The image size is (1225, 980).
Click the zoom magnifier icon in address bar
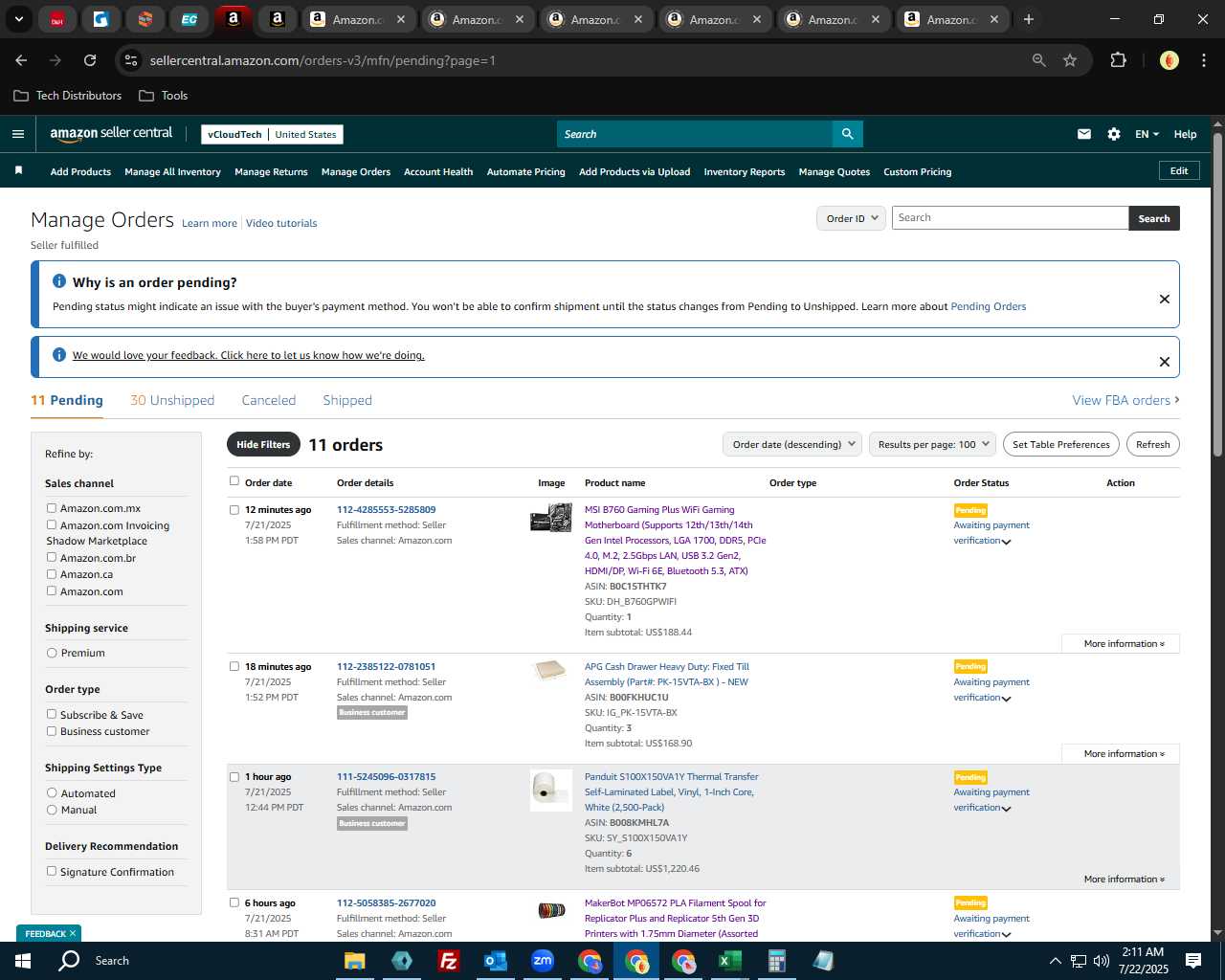1039,60
